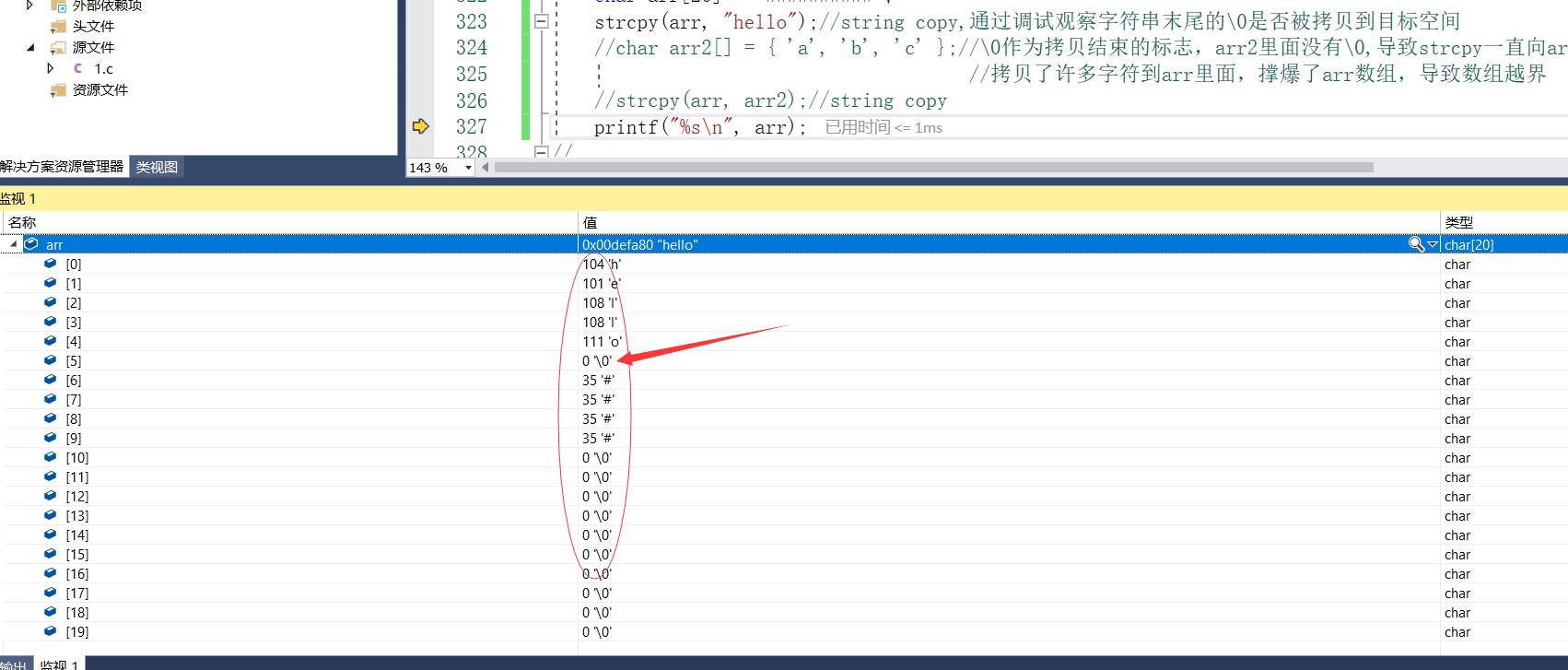Click the value 111 'o' of row [4]
The width and height of the screenshot is (1568, 670).
click(603, 341)
